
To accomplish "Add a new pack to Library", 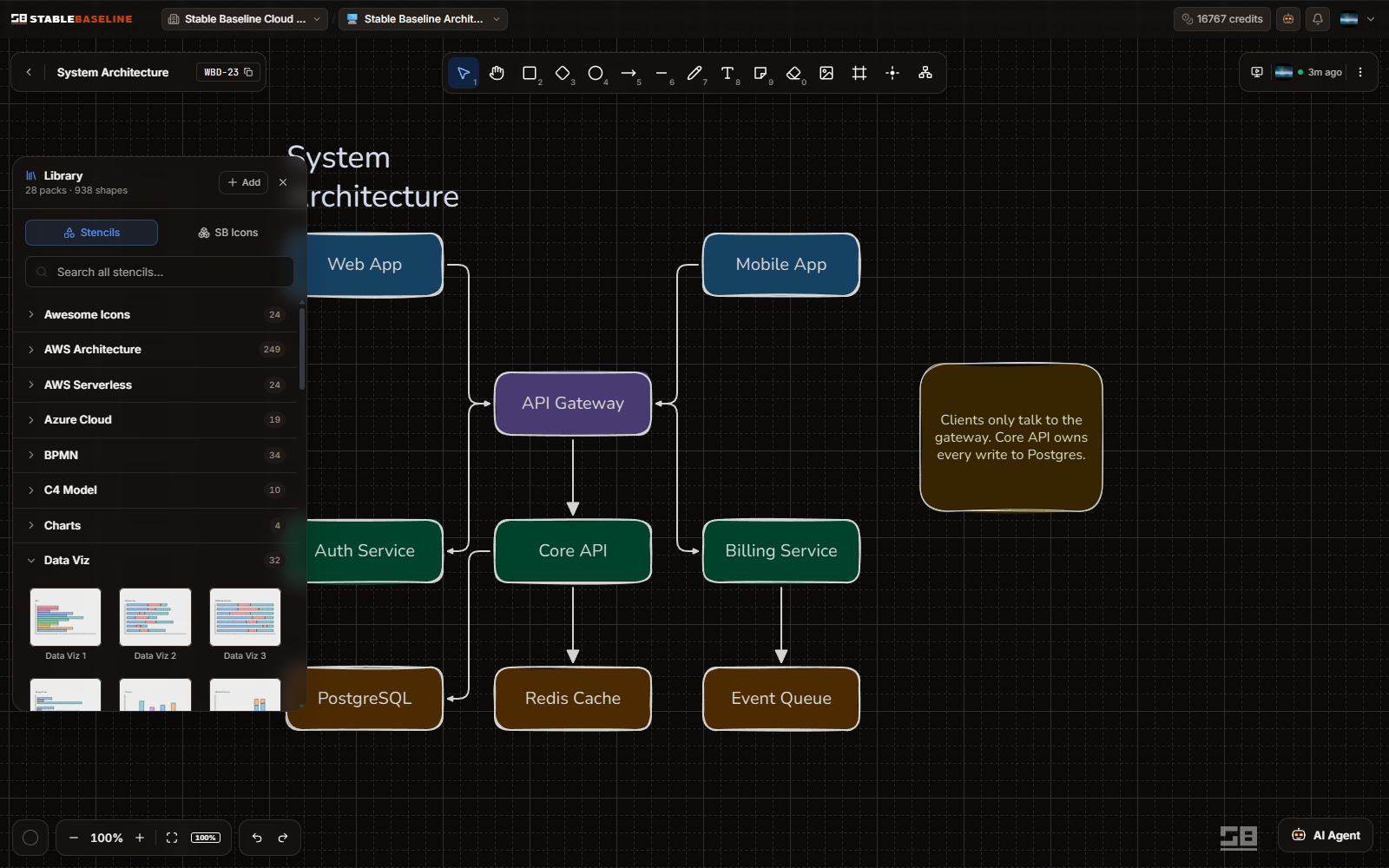I will click(x=244, y=182).
